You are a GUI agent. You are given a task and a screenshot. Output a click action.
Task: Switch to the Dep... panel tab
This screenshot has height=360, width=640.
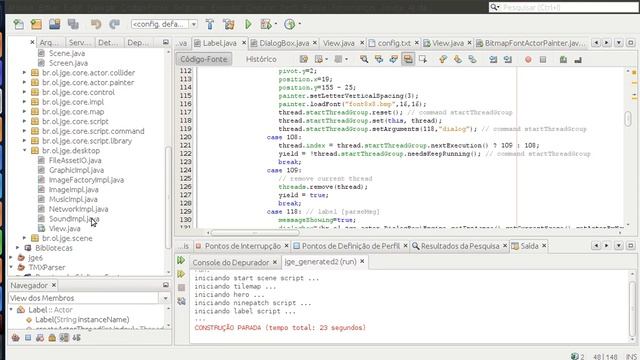point(138,42)
